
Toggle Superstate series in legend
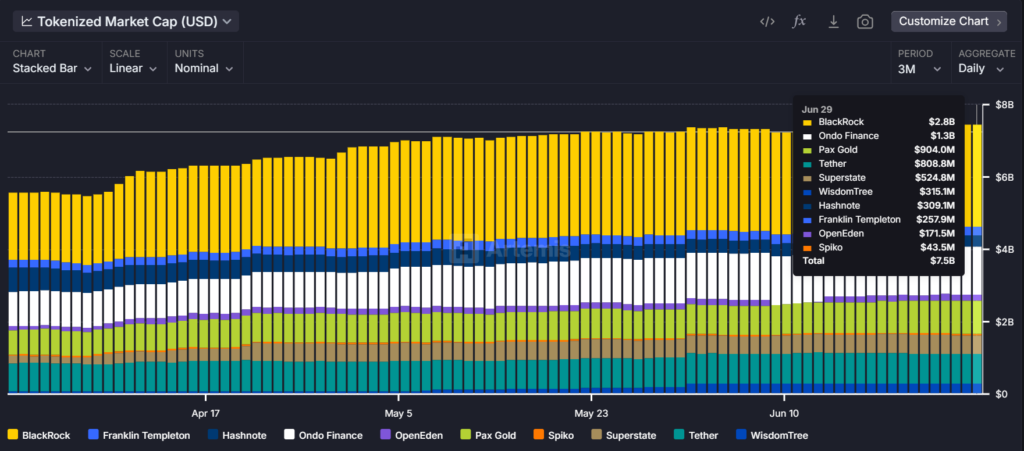(623, 435)
